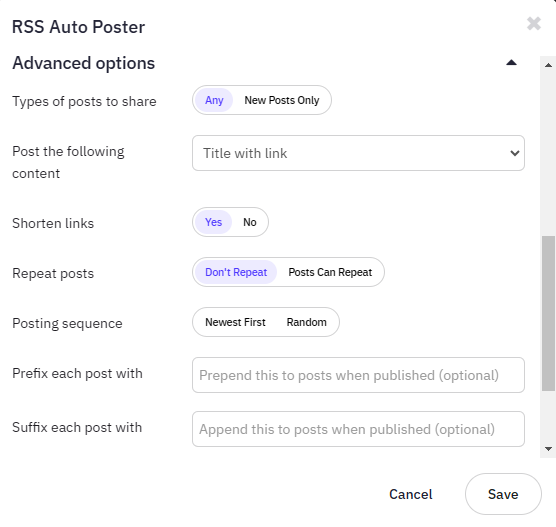Select New Posts Only option
This screenshot has height=527, width=556.
pyautogui.click(x=282, y=100)
